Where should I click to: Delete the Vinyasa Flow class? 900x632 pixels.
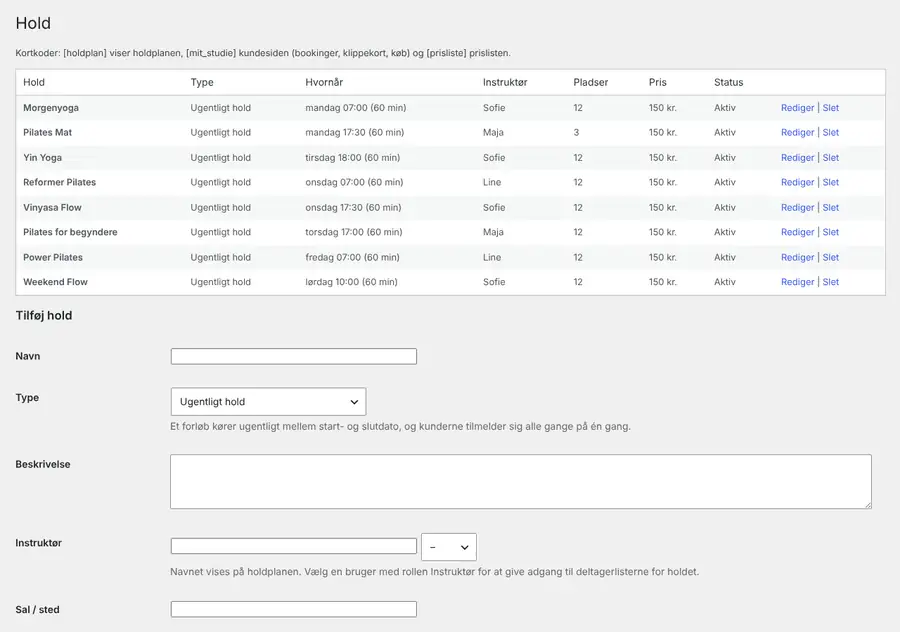pos(831,207)
